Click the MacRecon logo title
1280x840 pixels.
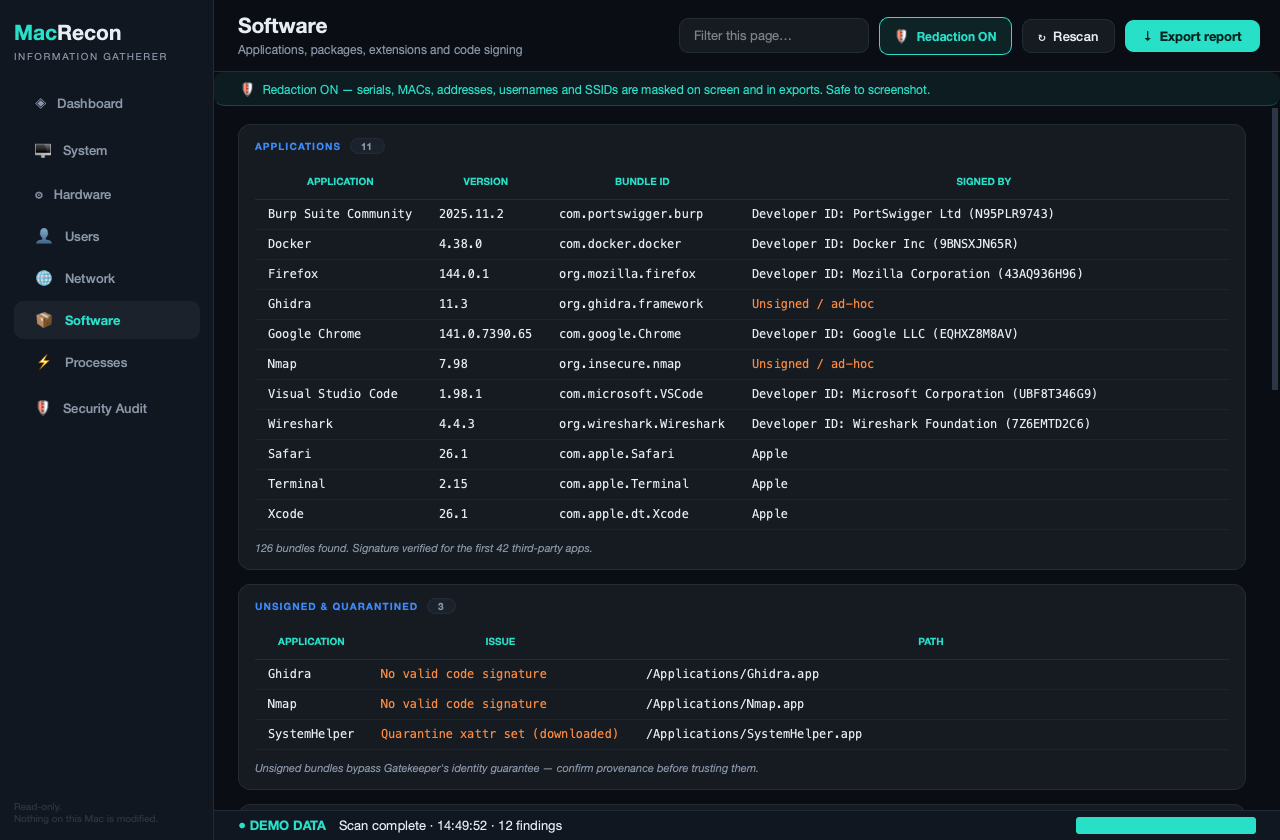point(68,33)
